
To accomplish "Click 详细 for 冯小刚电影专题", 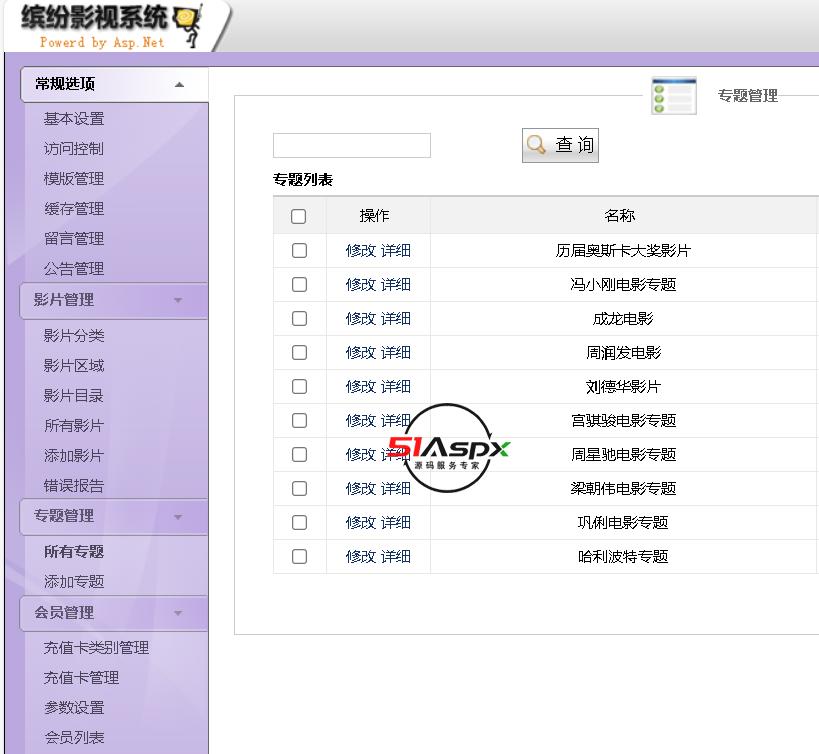I will click(396, 285).
